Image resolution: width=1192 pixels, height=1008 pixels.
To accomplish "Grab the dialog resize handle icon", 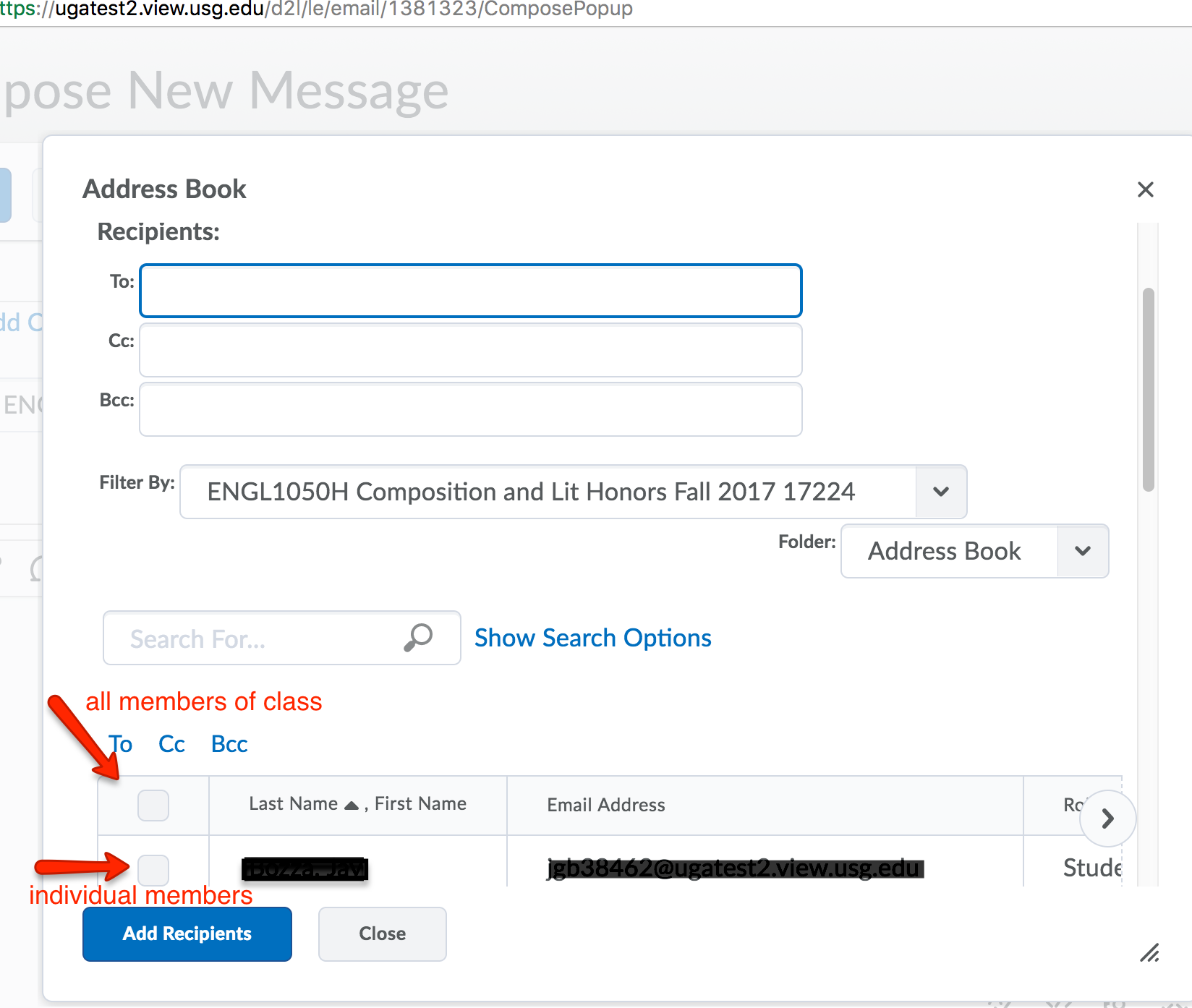I will pyautogui.click(x=1149, y=953).
